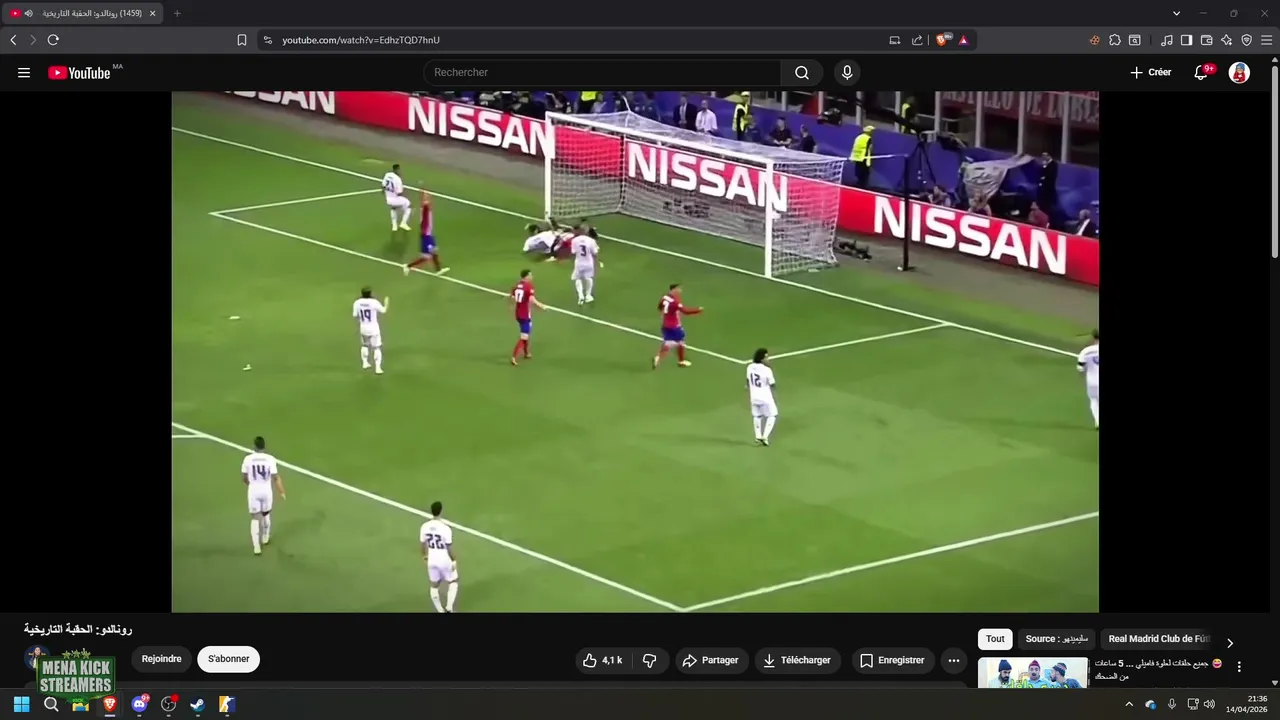
Task: Open Leo AI sparkle icon
Action: coord(1226,40)
